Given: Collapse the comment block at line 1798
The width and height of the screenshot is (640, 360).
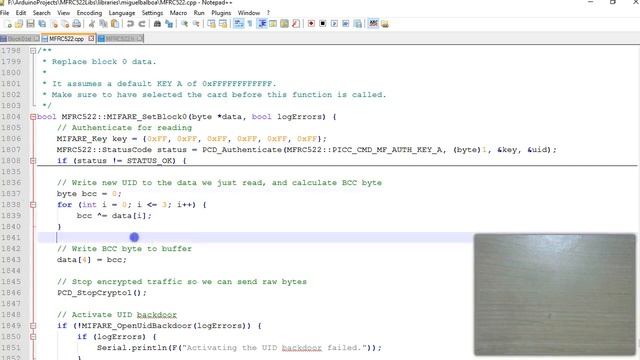Looking at the screenshot, I should tap(33, 51).
